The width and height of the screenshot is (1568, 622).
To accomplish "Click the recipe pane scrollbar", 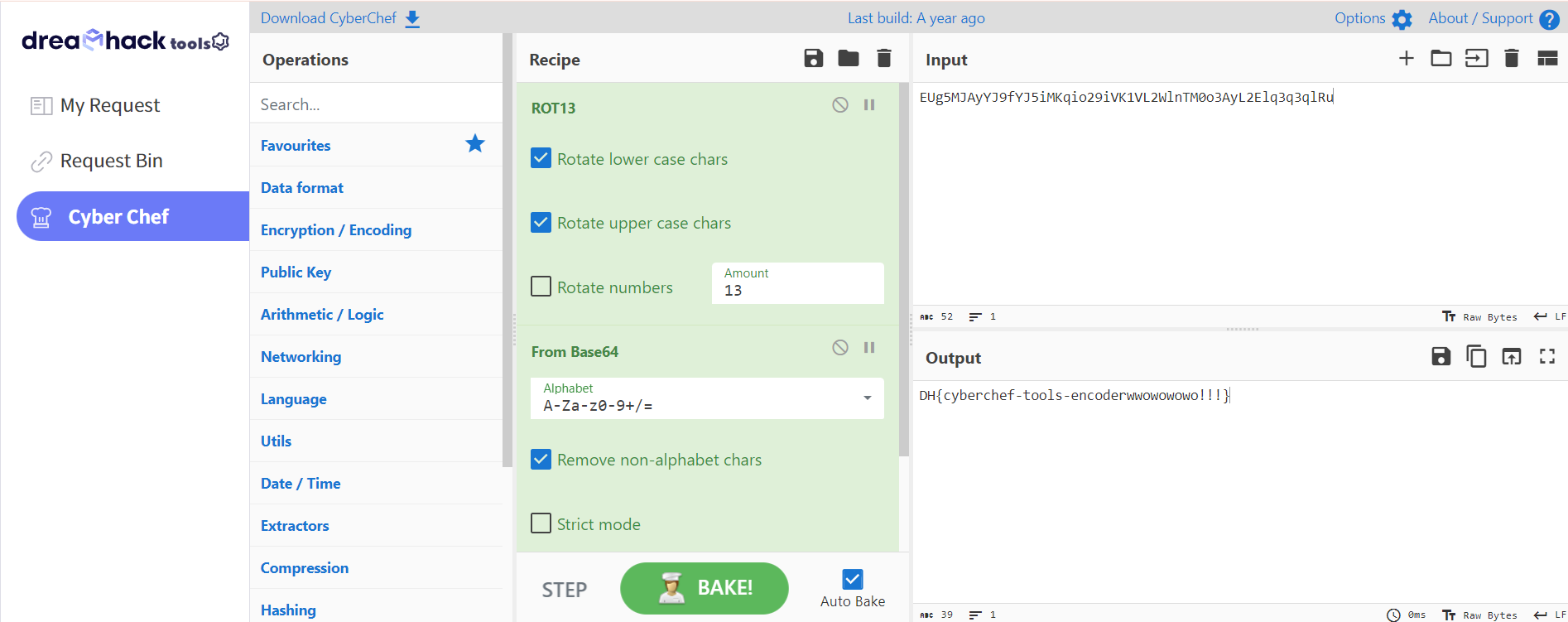I will tap(904, 269).
